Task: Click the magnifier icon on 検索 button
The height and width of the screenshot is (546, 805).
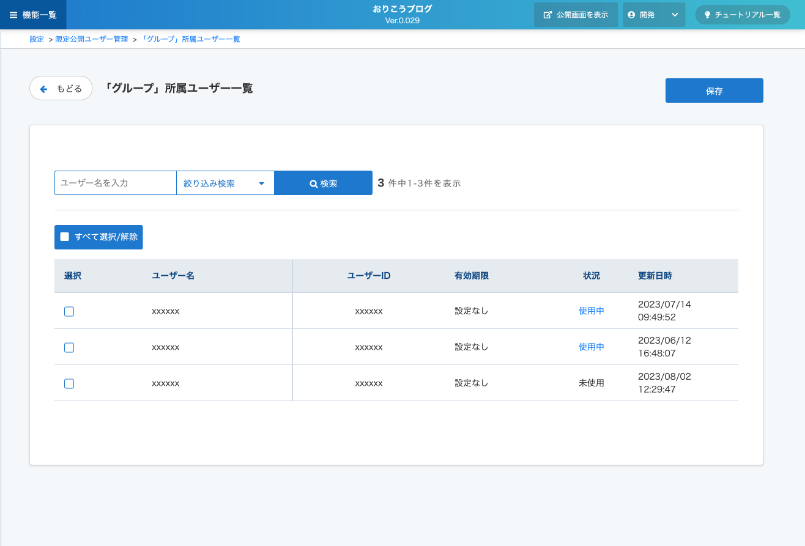Action: click(x=313, y=184)
